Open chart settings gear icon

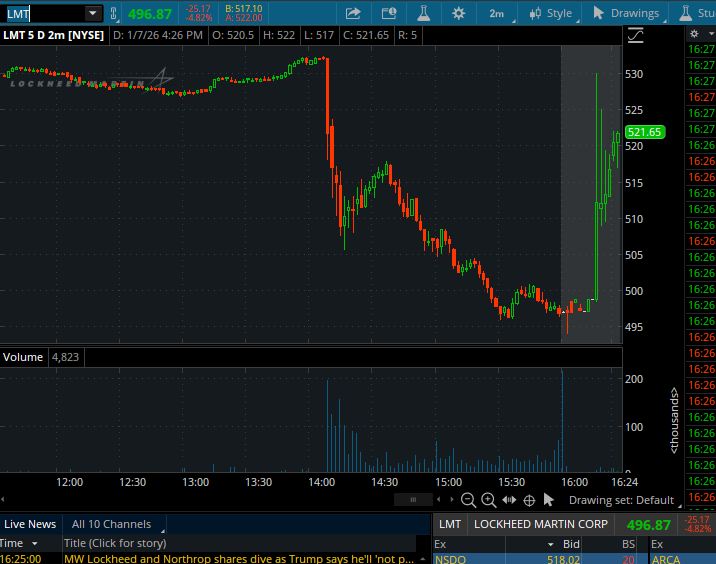pos(458,13)
